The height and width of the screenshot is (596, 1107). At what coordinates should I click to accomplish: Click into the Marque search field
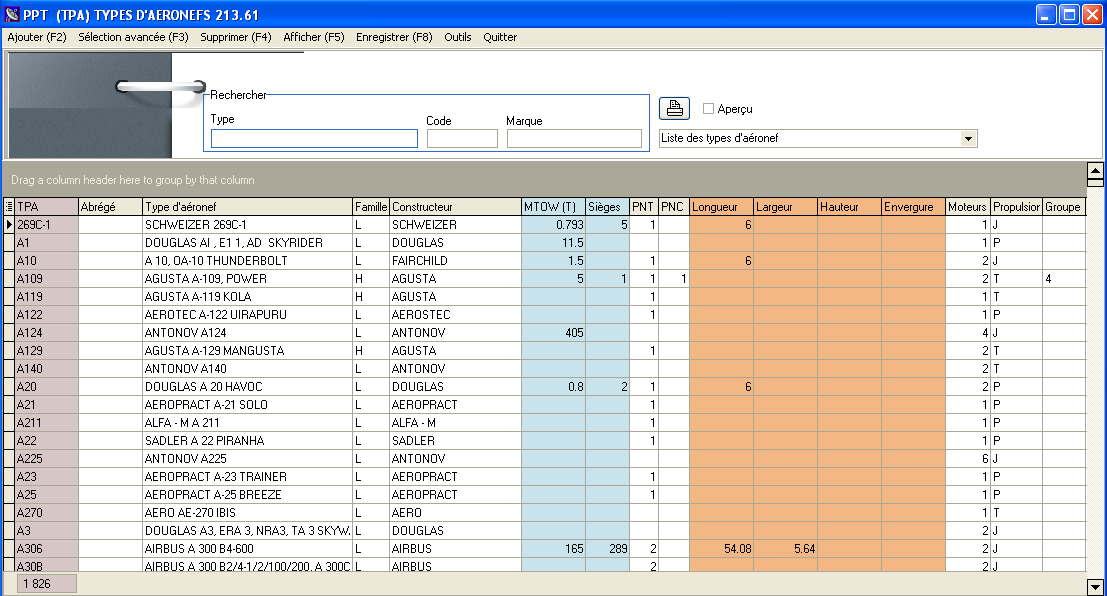[x=574, y=138]
